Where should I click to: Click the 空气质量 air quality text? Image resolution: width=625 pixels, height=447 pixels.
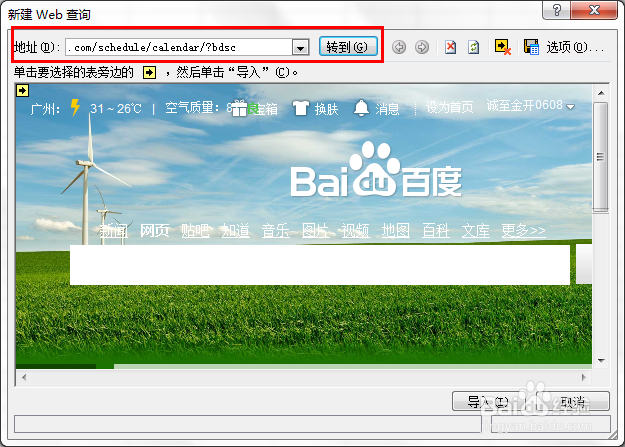pyautogui.click(x=192, y=107)
